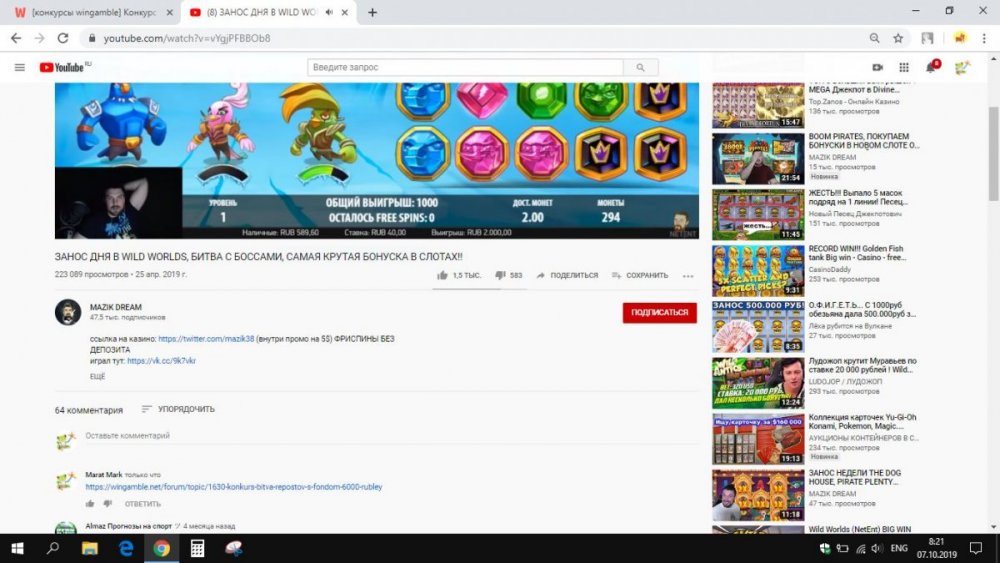
Task: Open a new browser tab
Action: point(373,12)
